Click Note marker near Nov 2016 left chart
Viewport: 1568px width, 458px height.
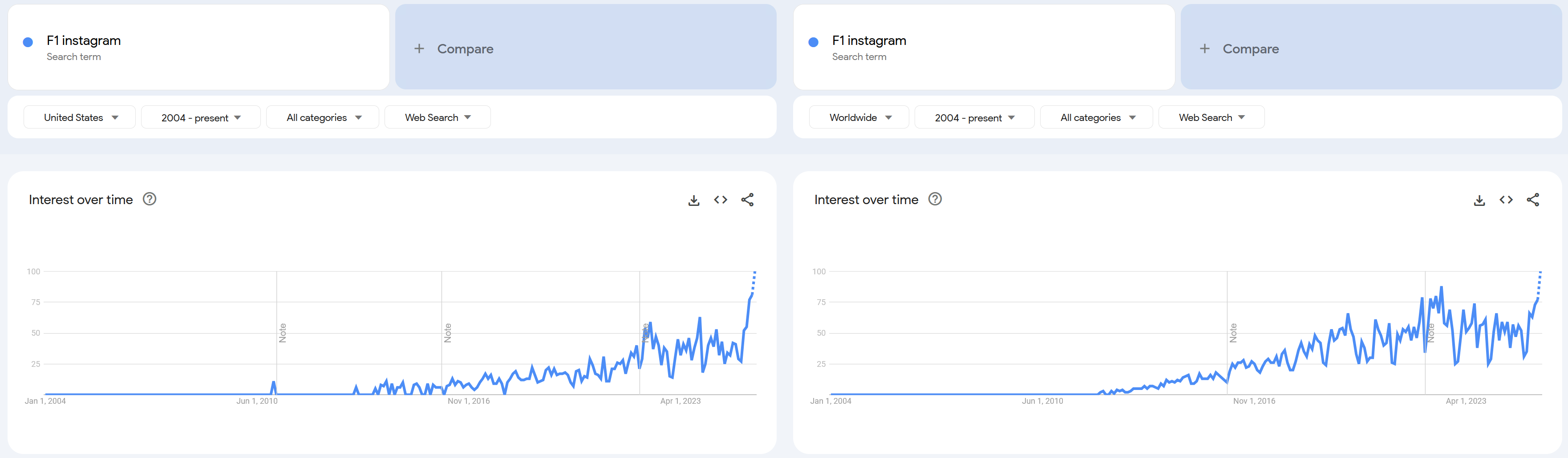pos(447,333)
